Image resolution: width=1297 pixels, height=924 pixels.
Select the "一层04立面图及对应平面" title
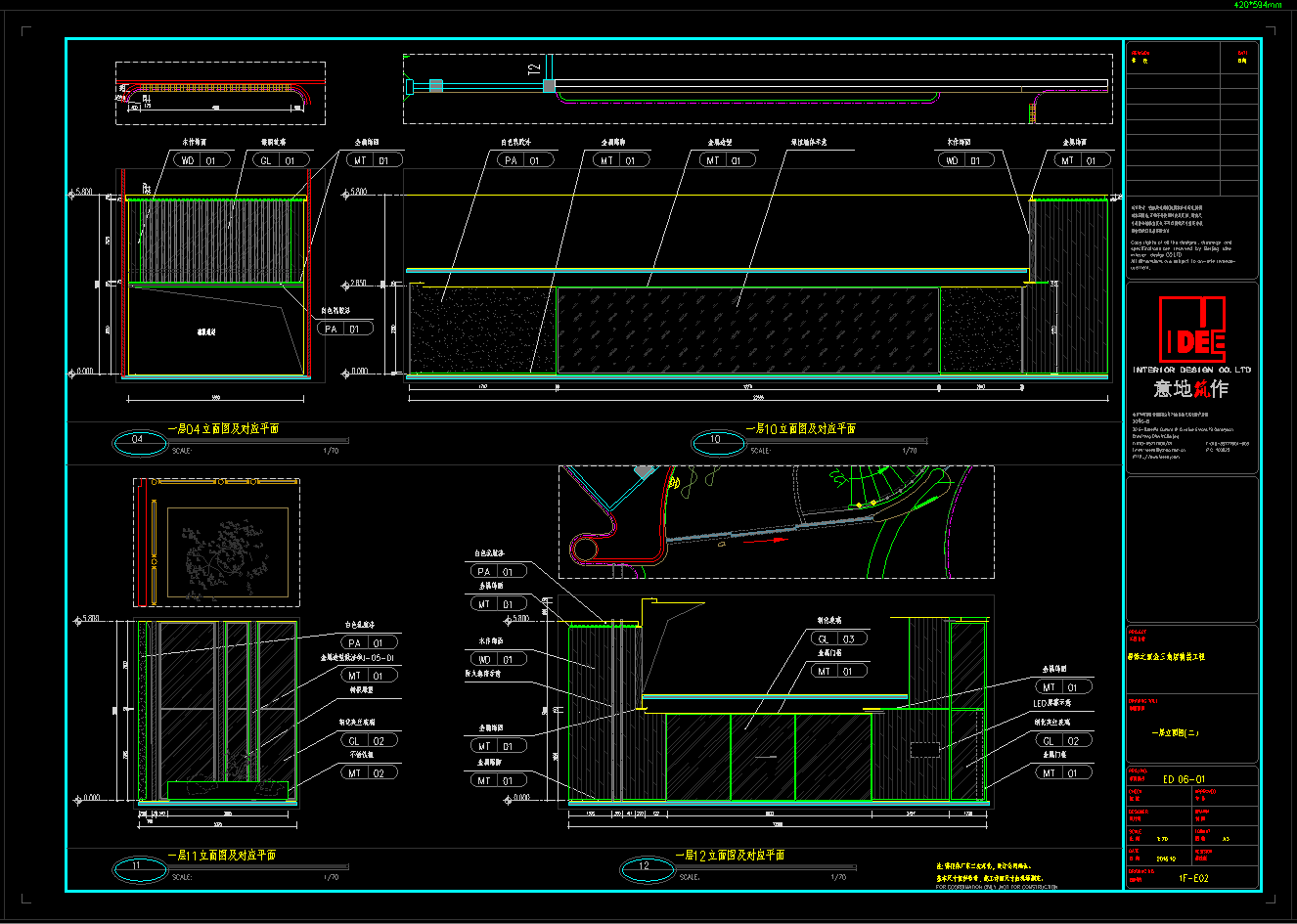coord(223,428)
